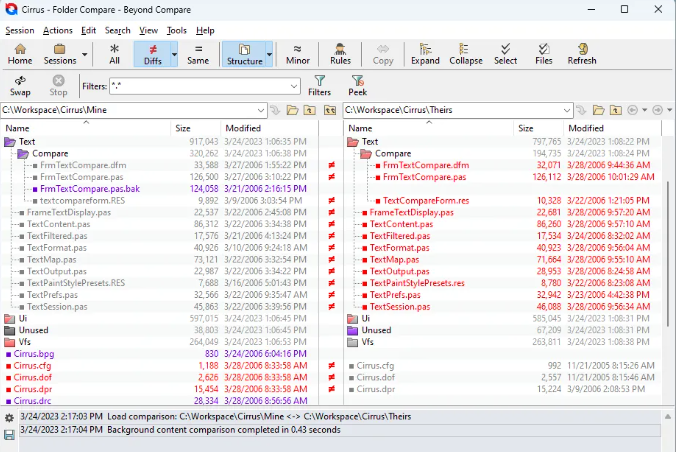Expand the left Vfs folder
Screen dimensions: 676x452
9,342
